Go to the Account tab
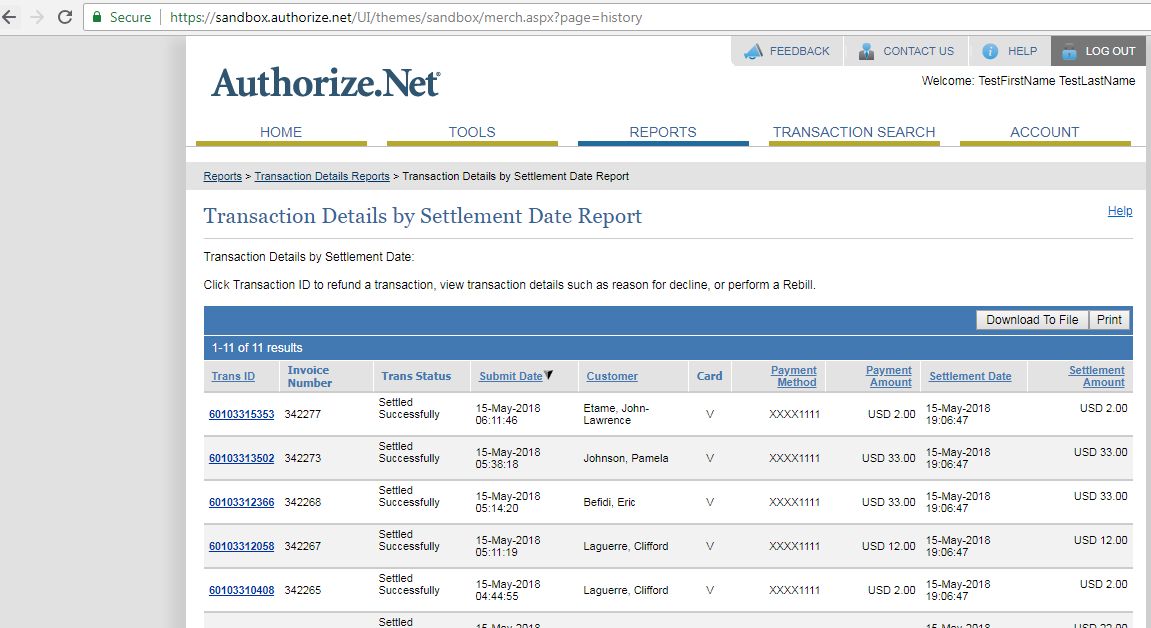This screenshot has height=628, width=1151. coord(1044,132)
